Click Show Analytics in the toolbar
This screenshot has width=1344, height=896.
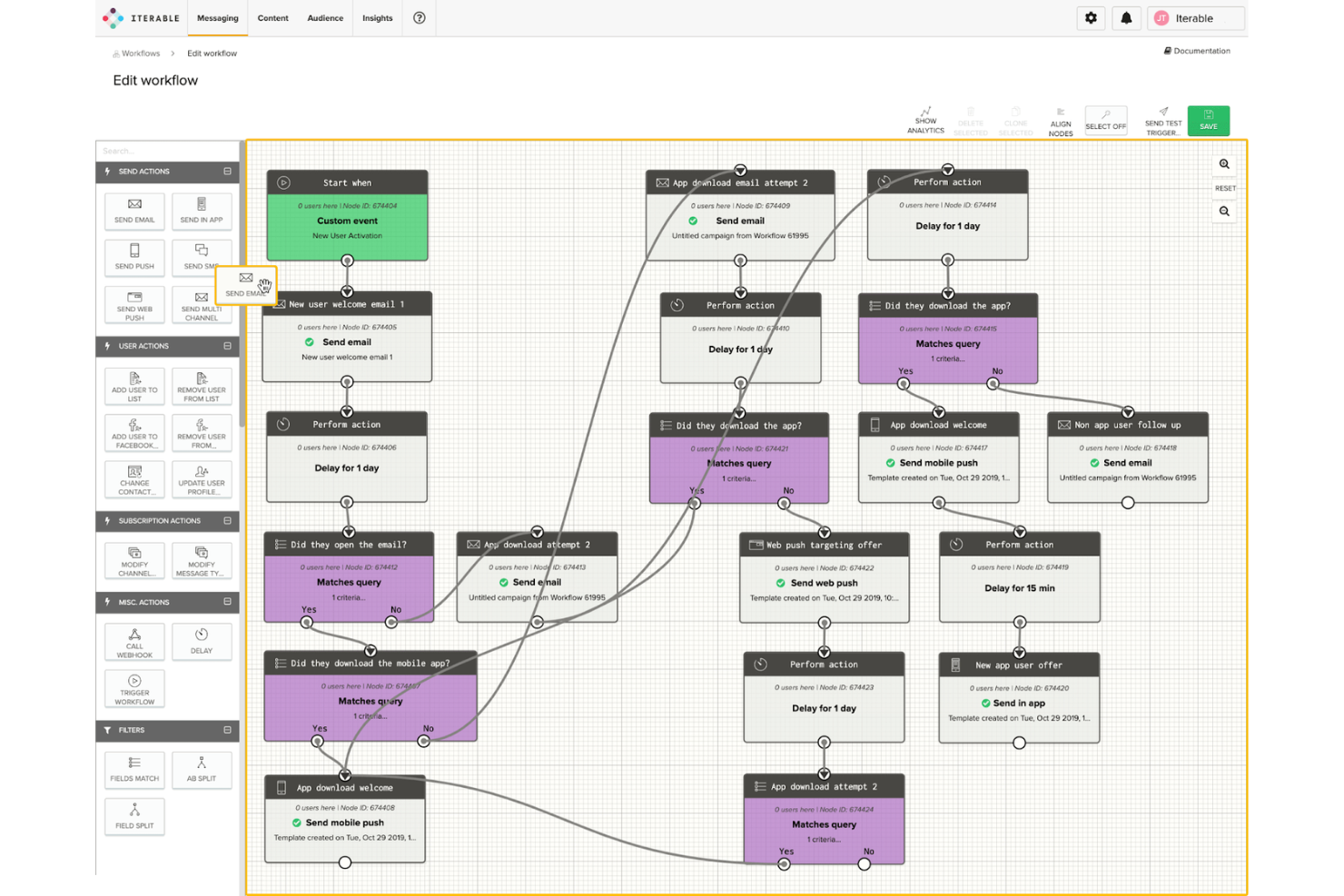point(925,121)
